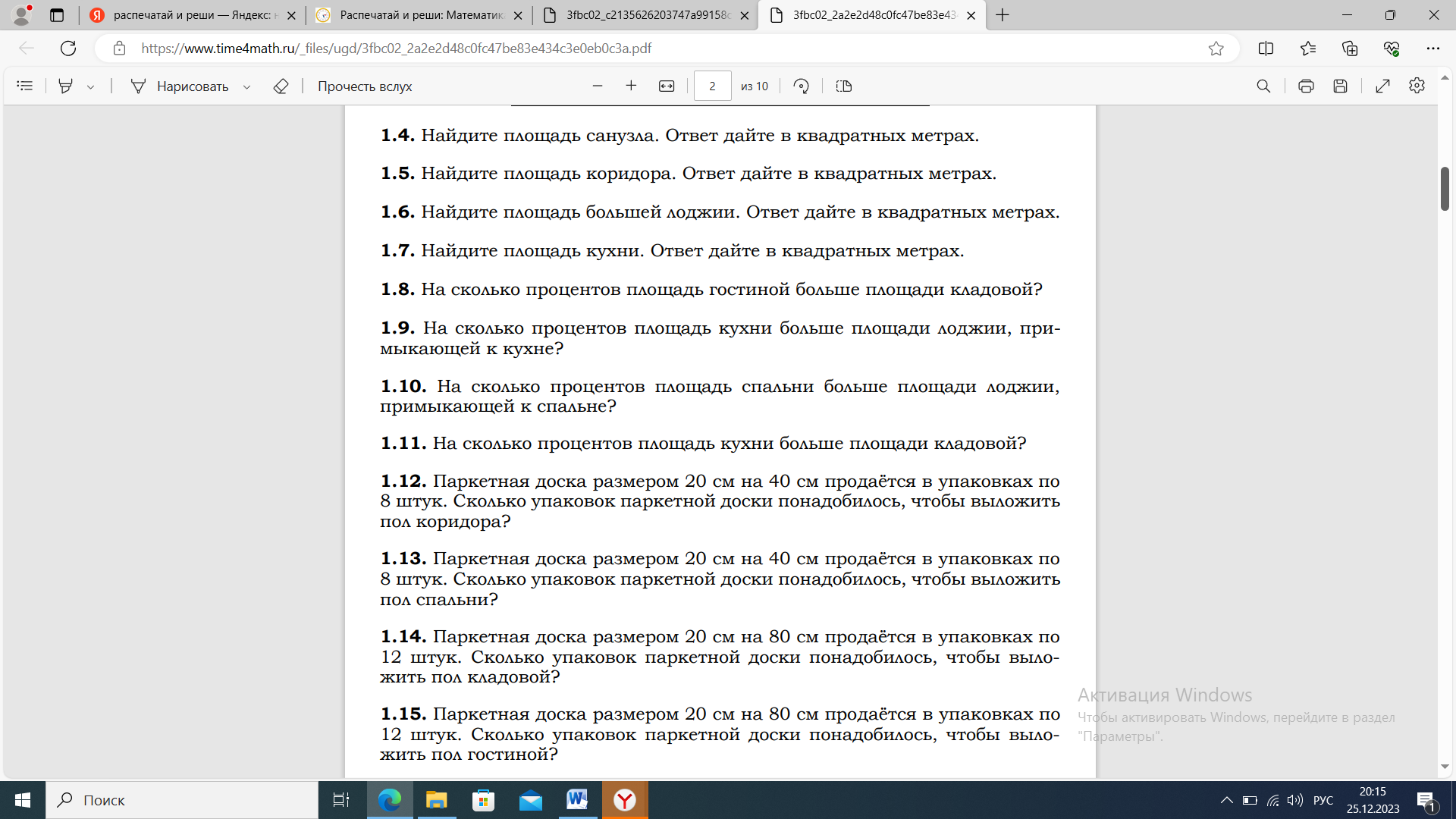
Task: Click task 1.12 text about паркетная доска
Action: [x=720, y=501]
